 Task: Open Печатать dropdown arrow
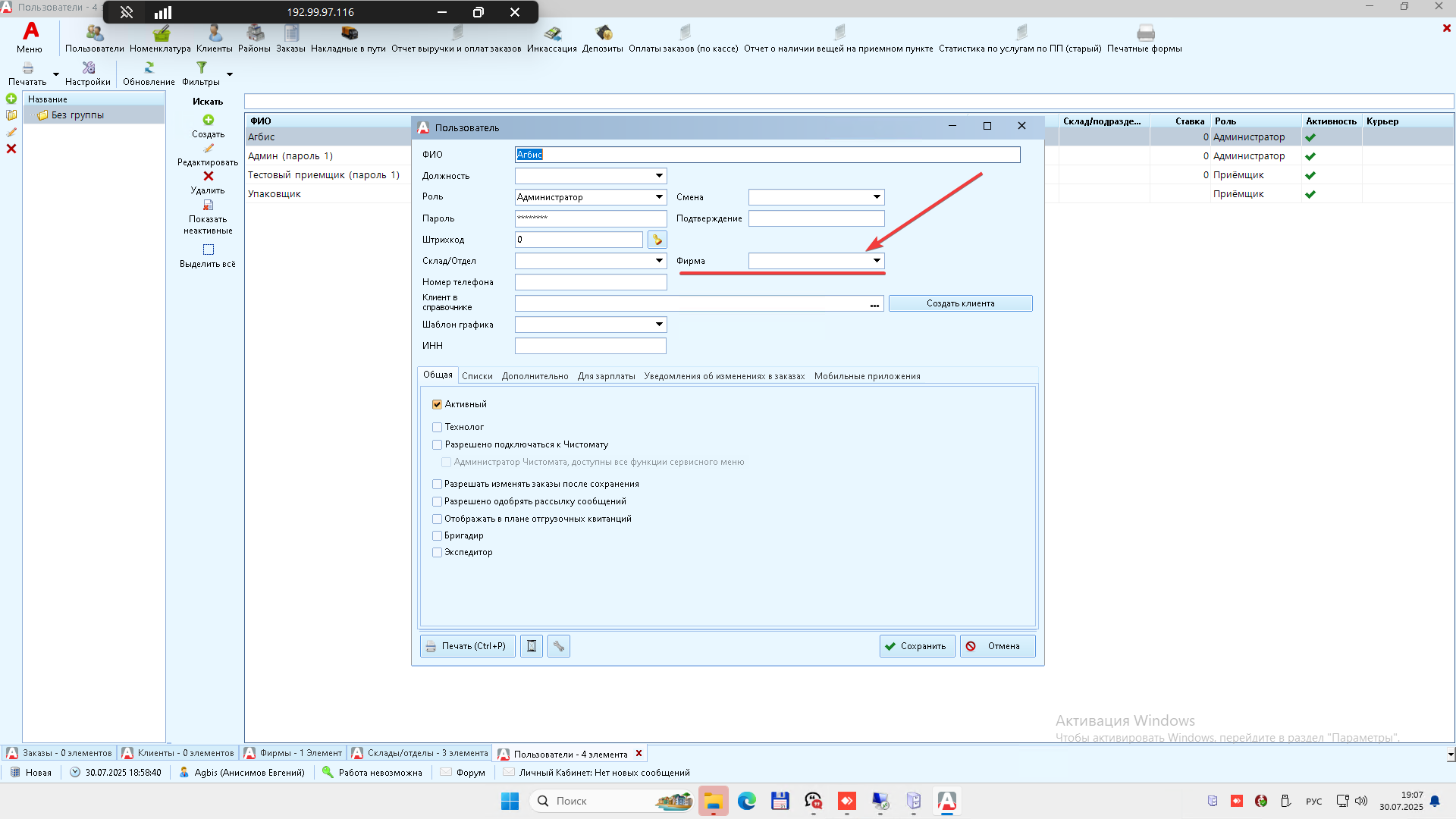point(56,74)
